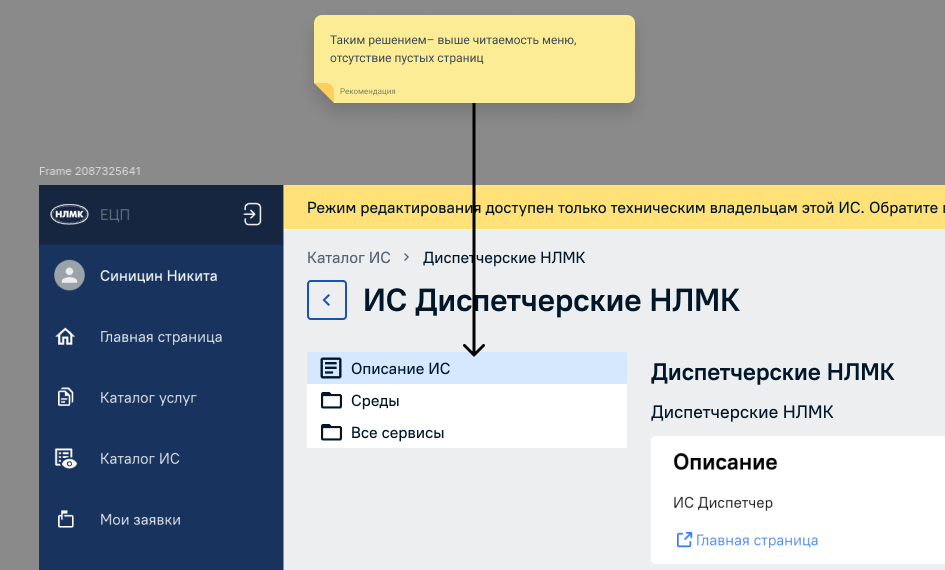The image size is (945, 570).
Task: Click the home icon in the sidebar
Action: pos(66,337)
